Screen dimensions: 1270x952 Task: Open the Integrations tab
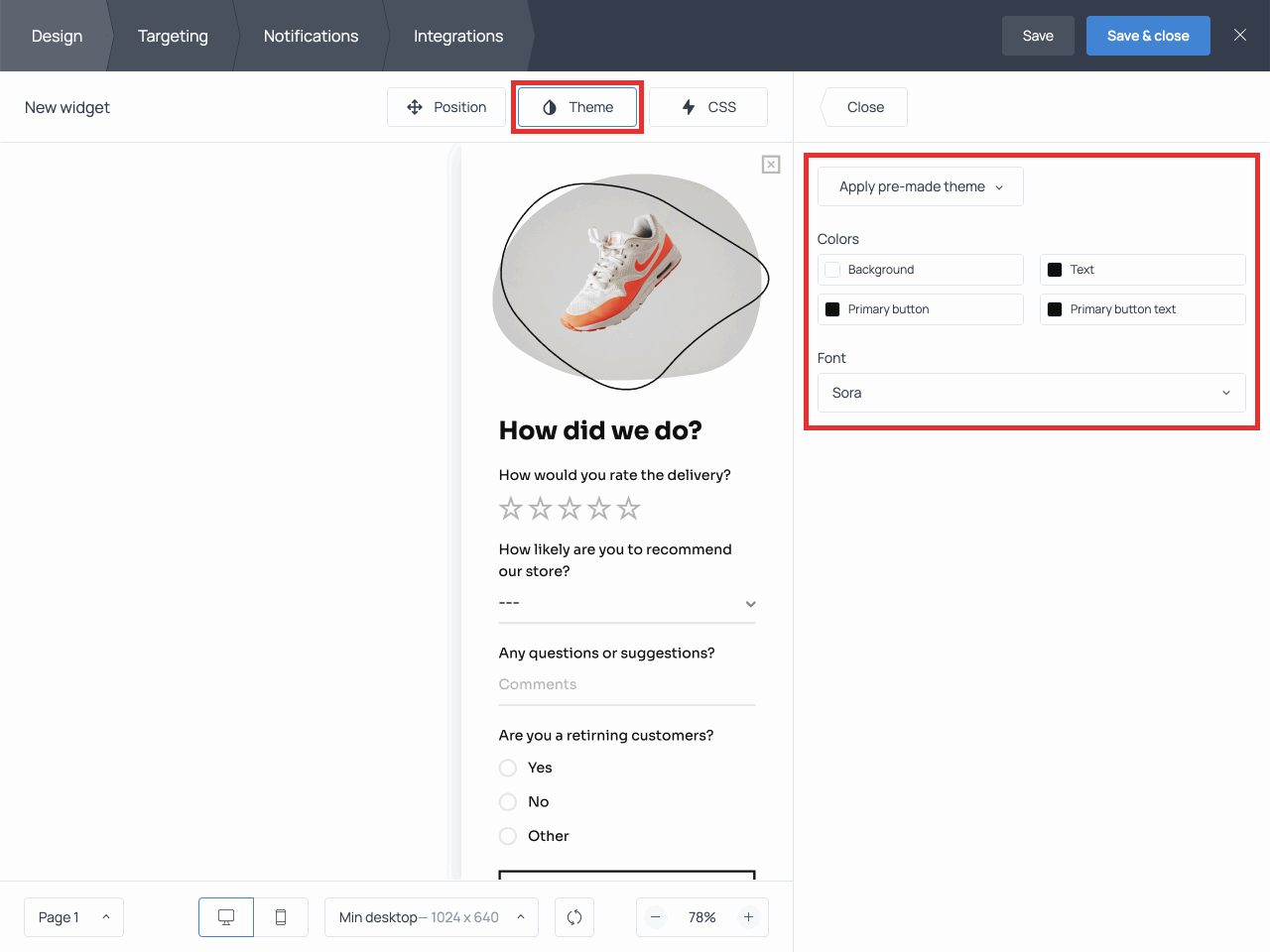(457, 36)
